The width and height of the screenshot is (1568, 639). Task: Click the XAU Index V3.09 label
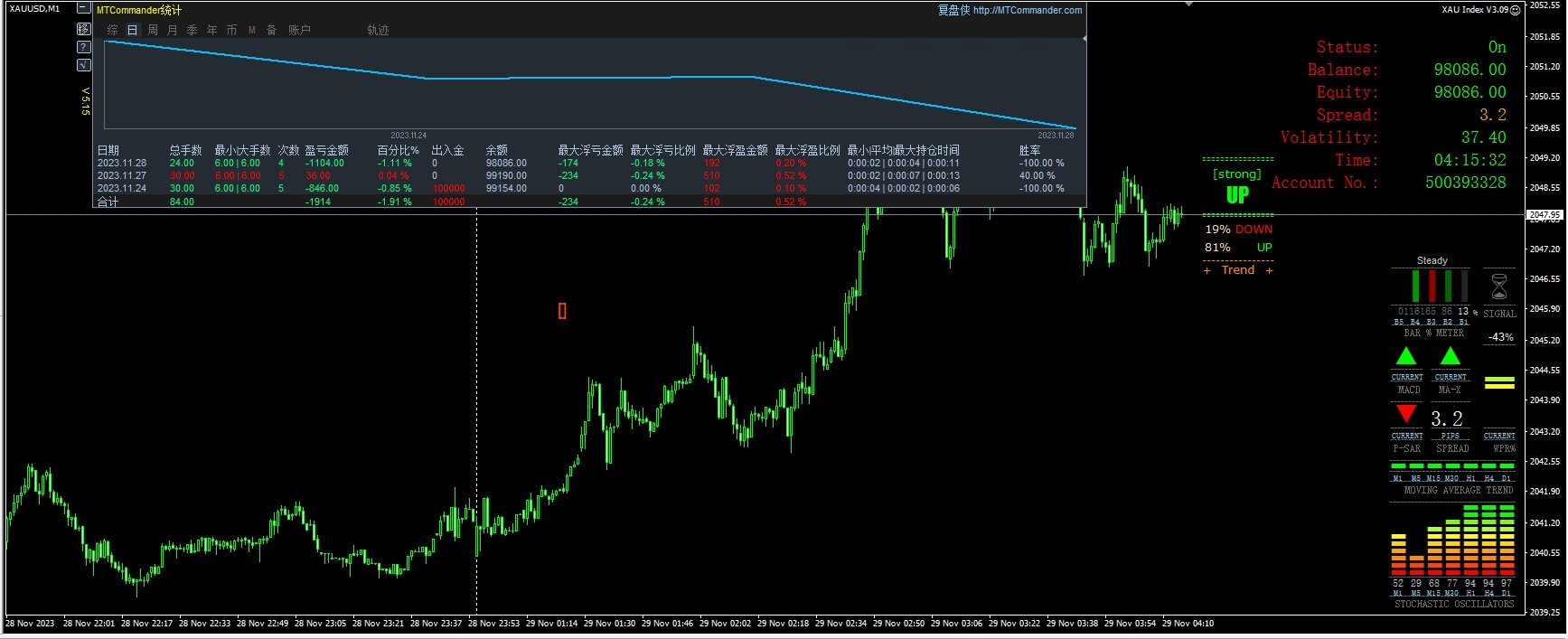tap(1475, 10)
